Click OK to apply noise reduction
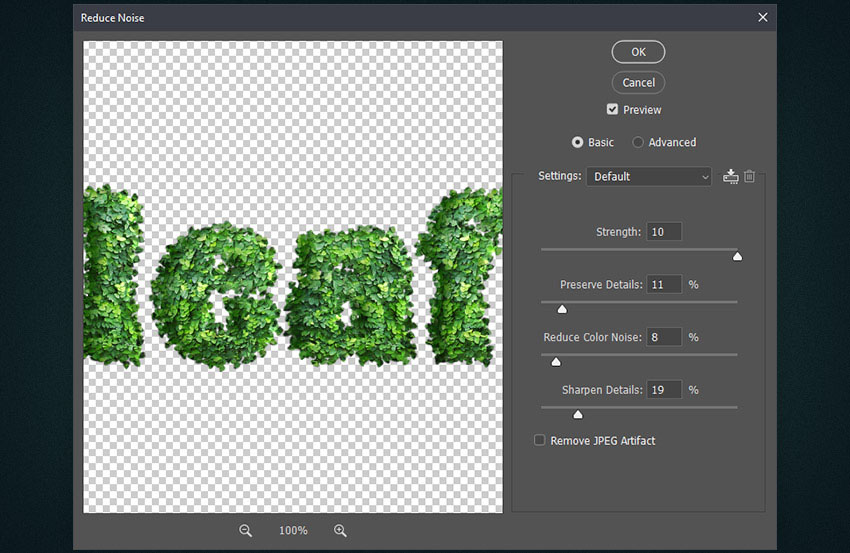This screenshot has height=553, width=850. coord(638,52)
